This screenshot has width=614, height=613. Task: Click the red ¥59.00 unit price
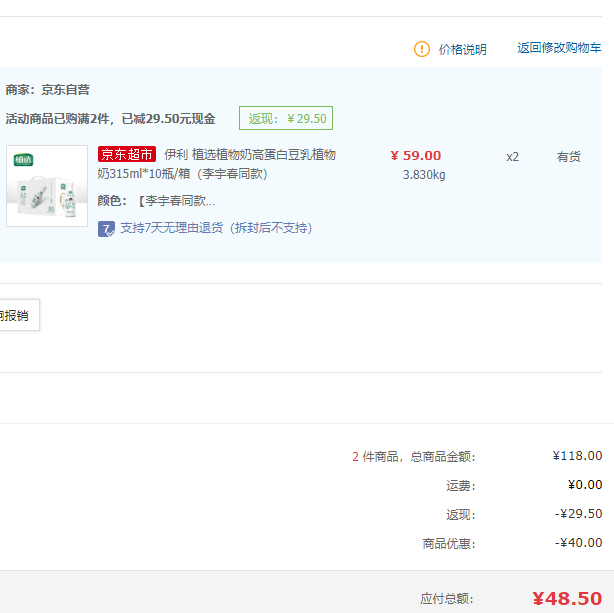(415, 155)
